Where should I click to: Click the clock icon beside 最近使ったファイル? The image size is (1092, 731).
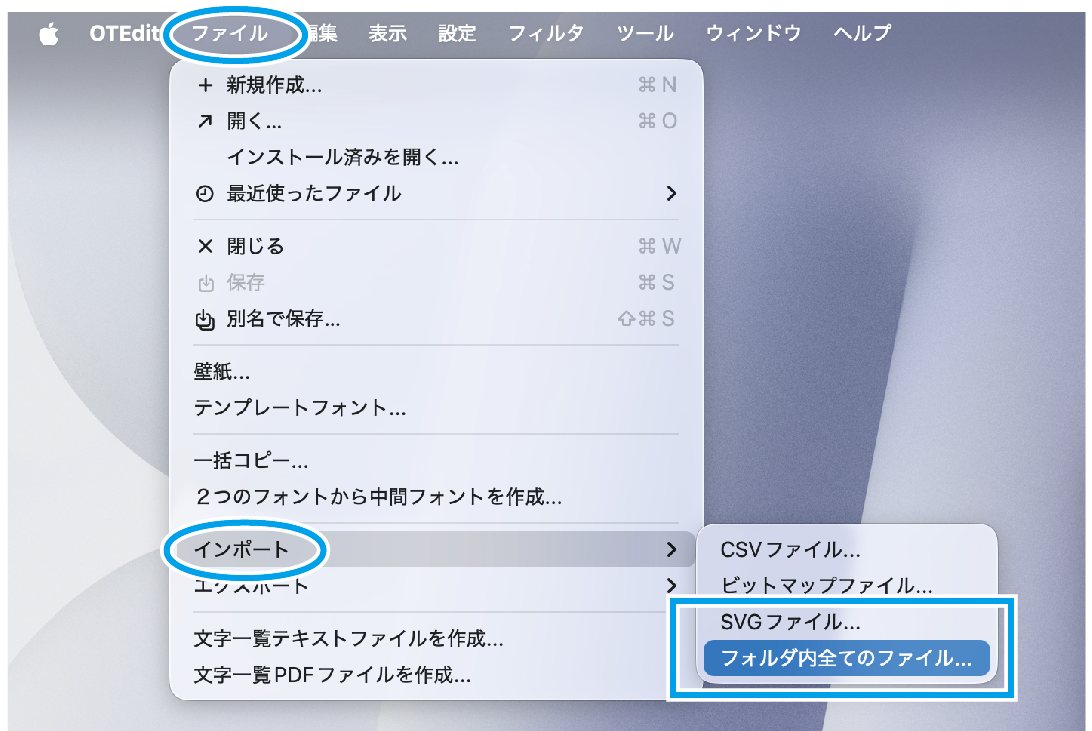point(205,194)
